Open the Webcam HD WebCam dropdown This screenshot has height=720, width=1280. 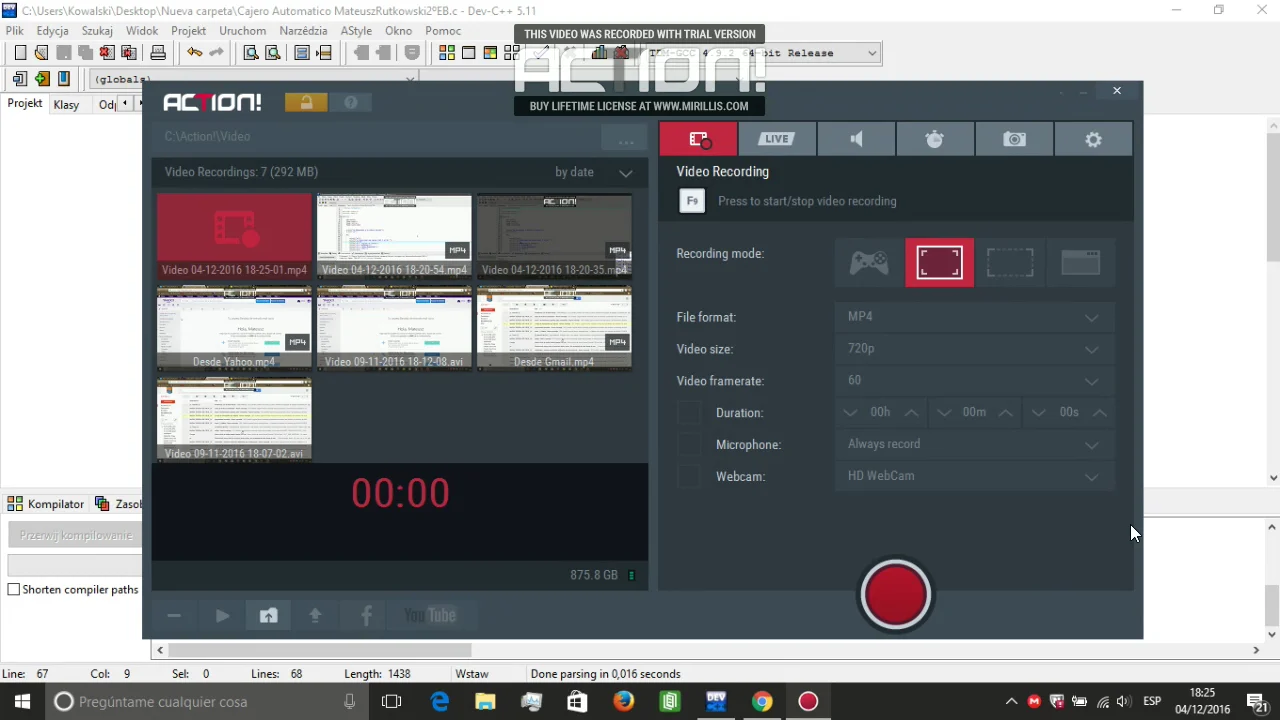(x=975, y=477)
